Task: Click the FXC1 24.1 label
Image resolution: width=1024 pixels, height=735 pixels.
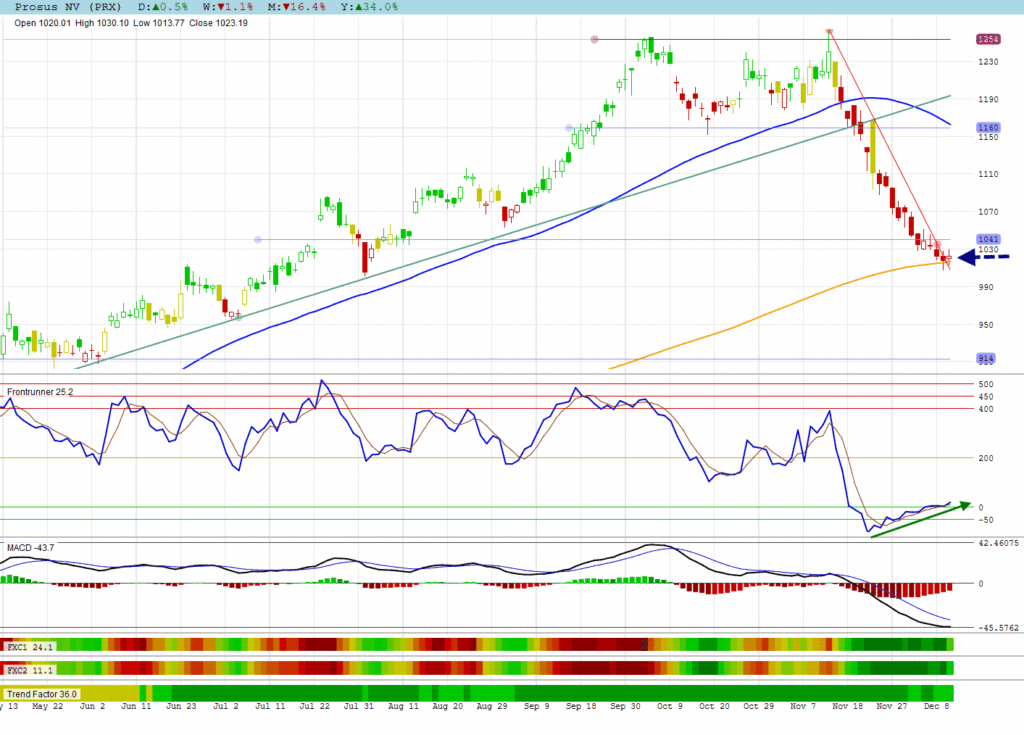Action: [x=30, y=647]
